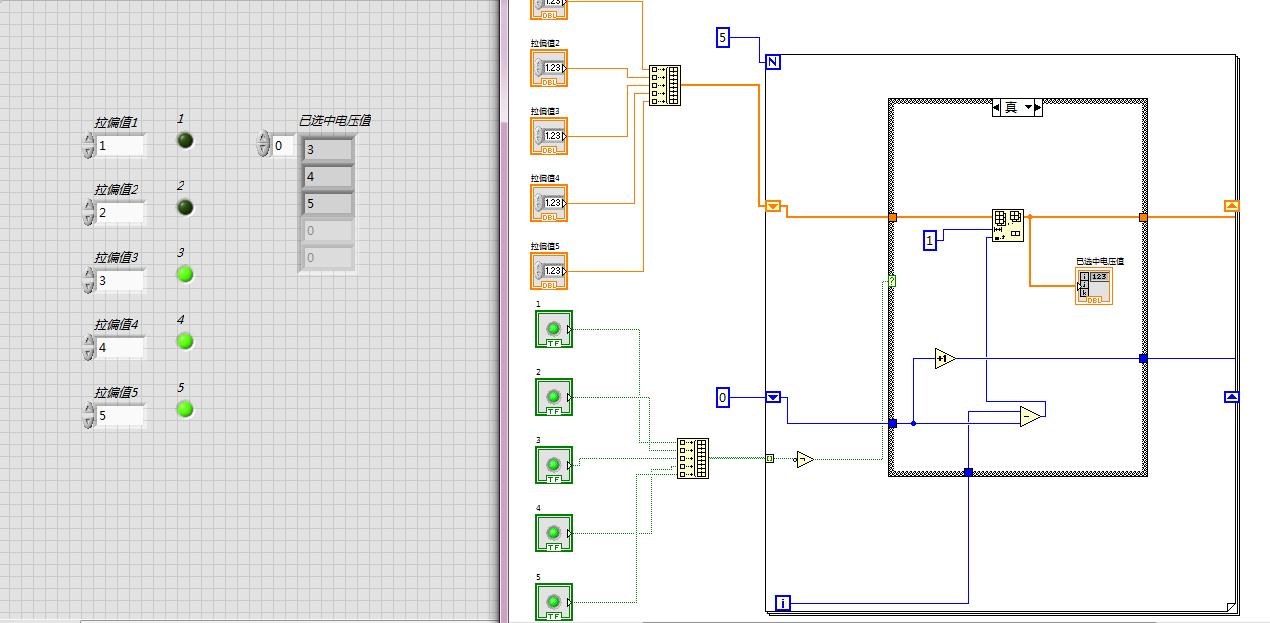Click the conversion node right of the boolean array

tap(803, 460)
